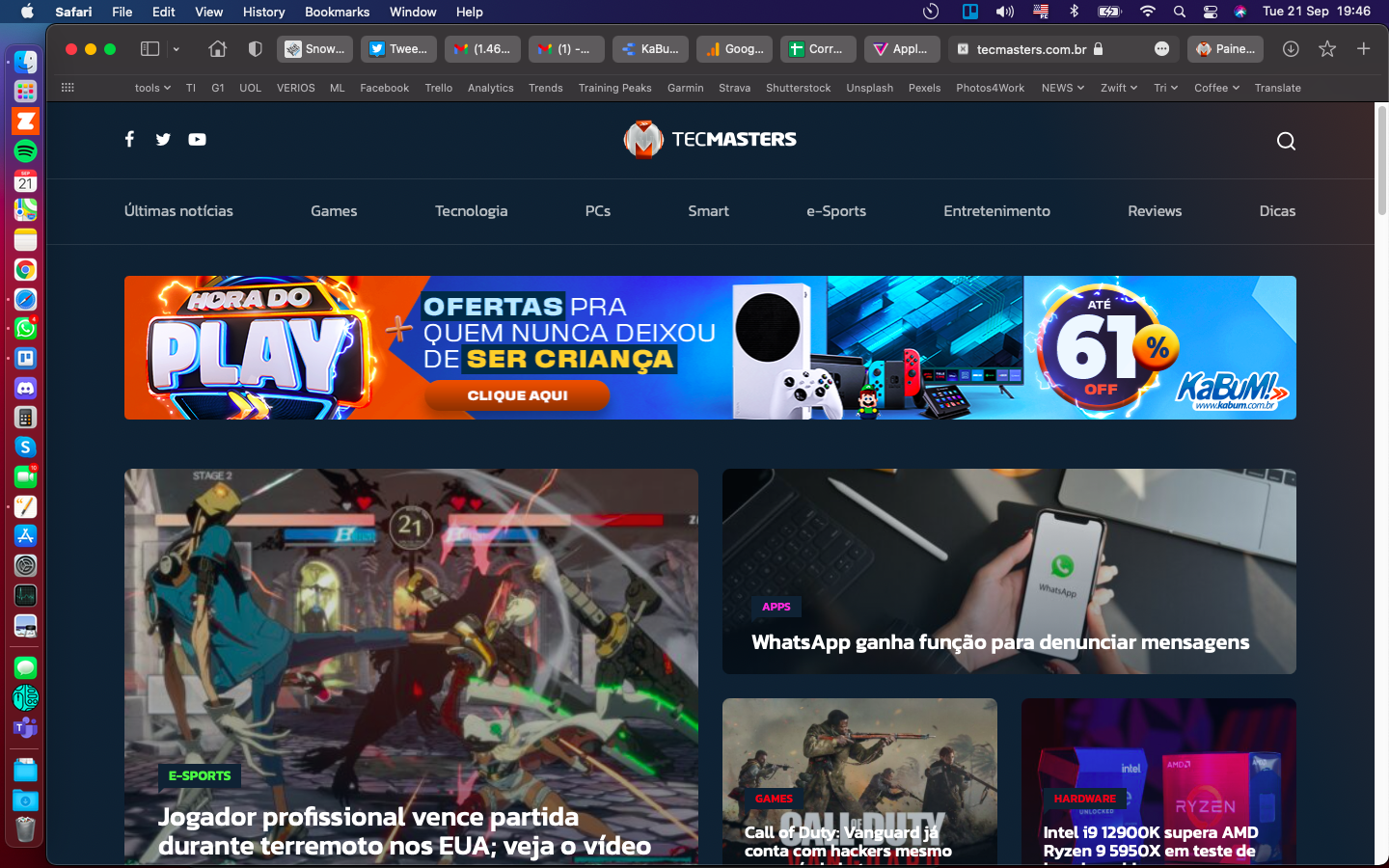Open TecMasters YouTube icon in header
This screenshot has height=868, width=1389.
[x=197, y=139]
